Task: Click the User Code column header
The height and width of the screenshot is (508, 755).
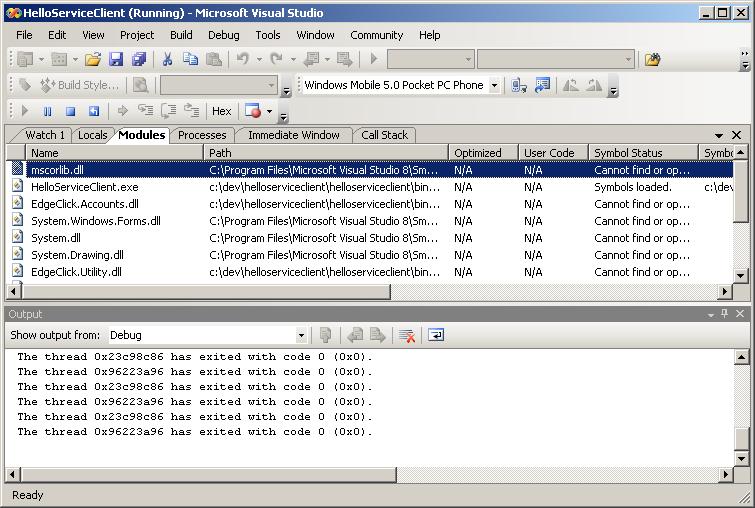Action: pos(553,153)
